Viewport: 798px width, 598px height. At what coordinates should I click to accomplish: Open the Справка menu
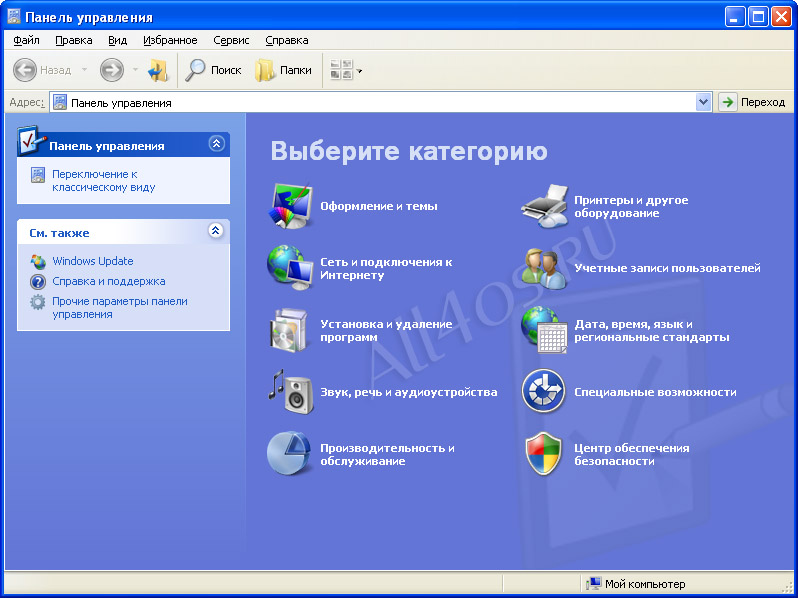[x=287, y=40]
